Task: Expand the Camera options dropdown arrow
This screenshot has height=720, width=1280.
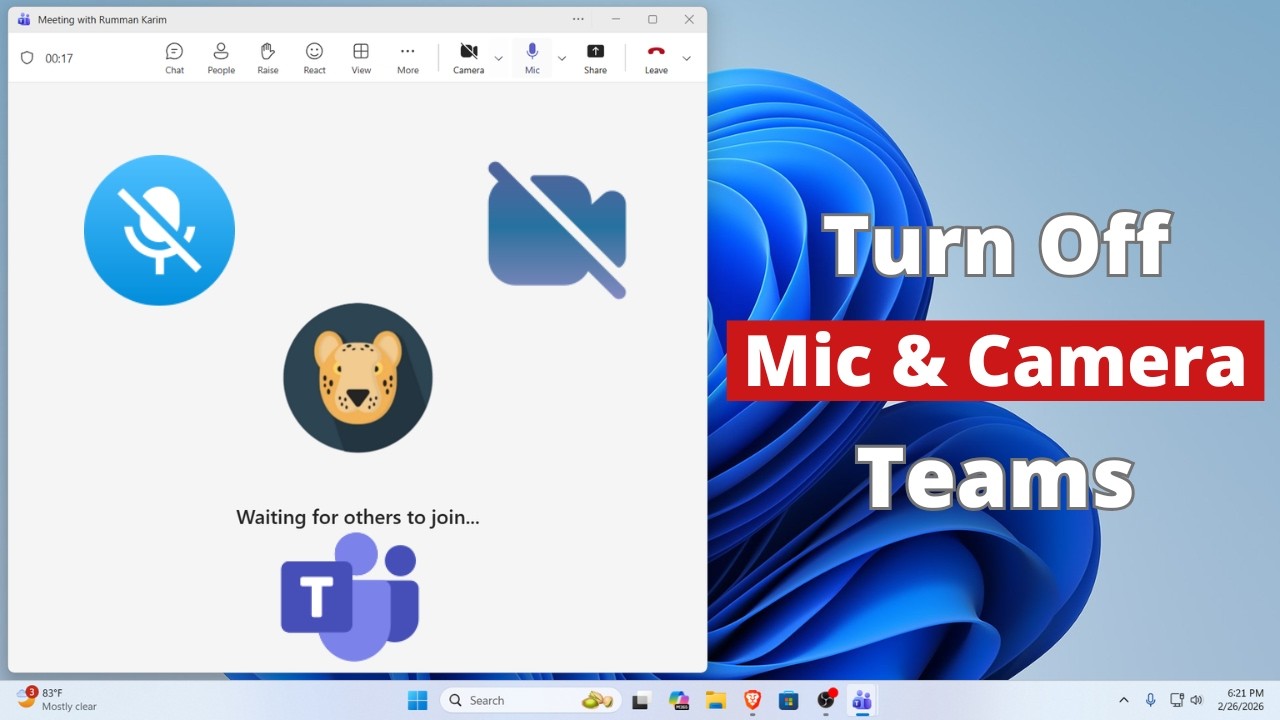Action: point(498,58)
